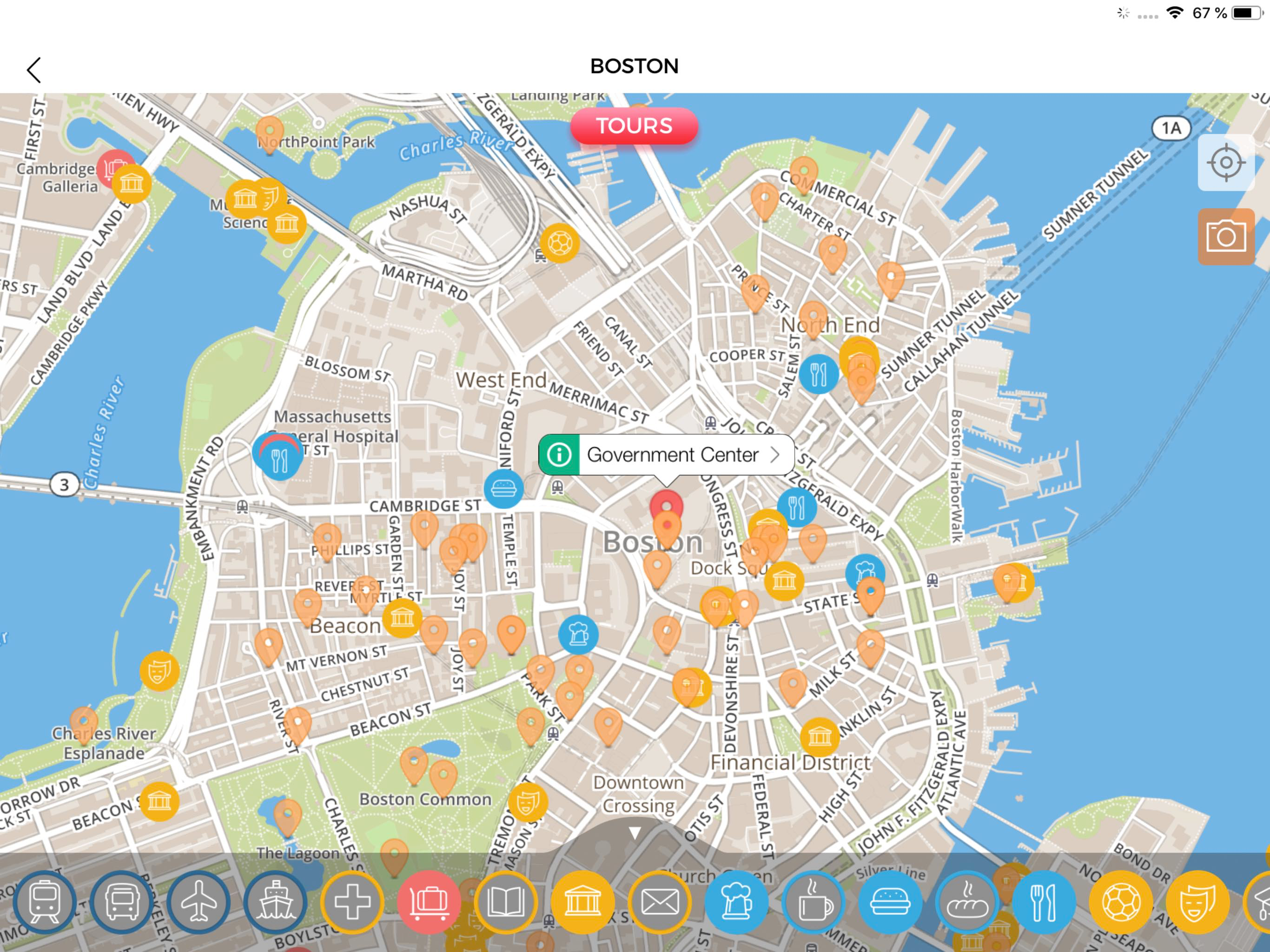1270x952 pixels.
Task: Check the battery status indicator
Action: point(1247,13)
